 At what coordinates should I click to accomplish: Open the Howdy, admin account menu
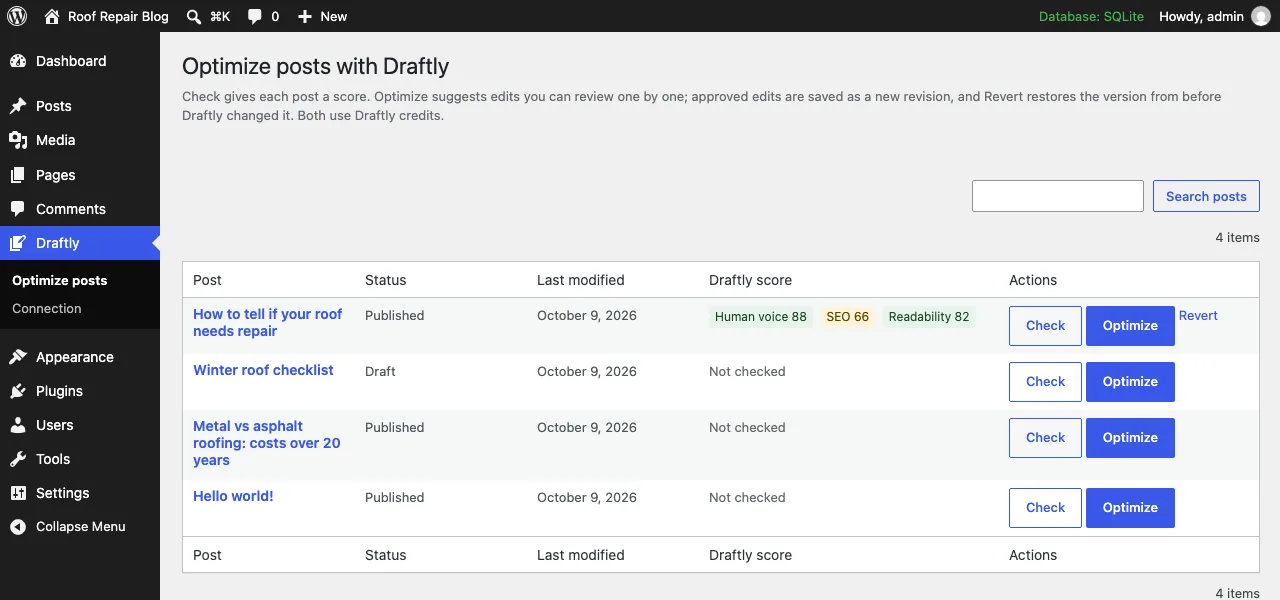1214,16
